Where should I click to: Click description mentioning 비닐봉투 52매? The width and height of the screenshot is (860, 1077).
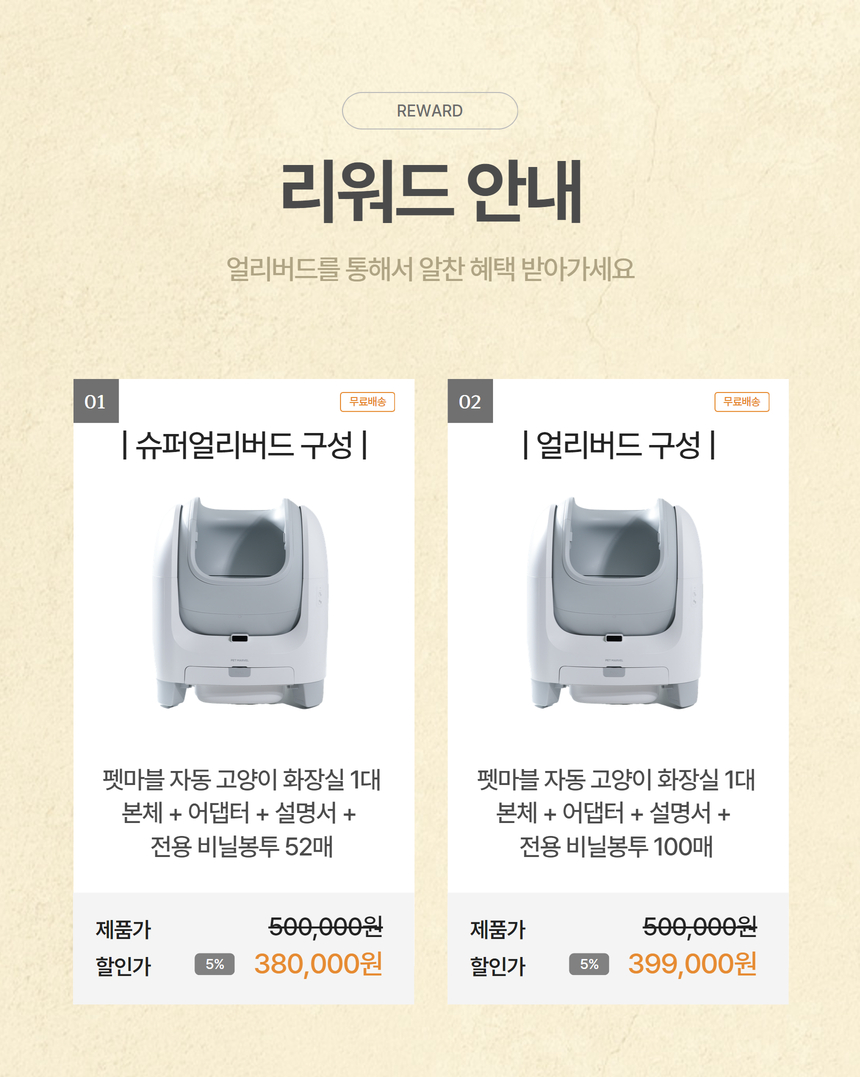241,813
